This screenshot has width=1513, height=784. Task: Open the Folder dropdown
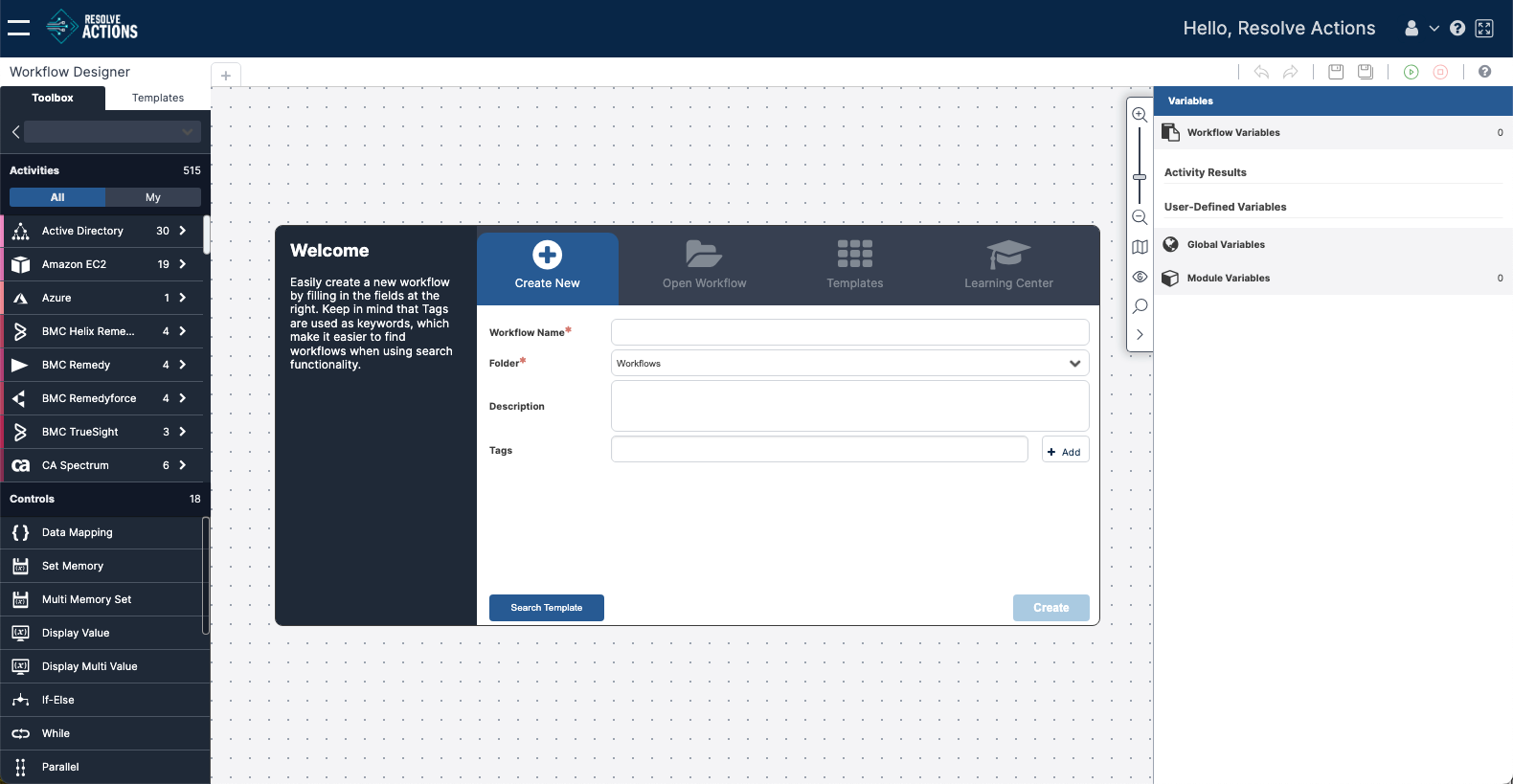click(850, 363)
